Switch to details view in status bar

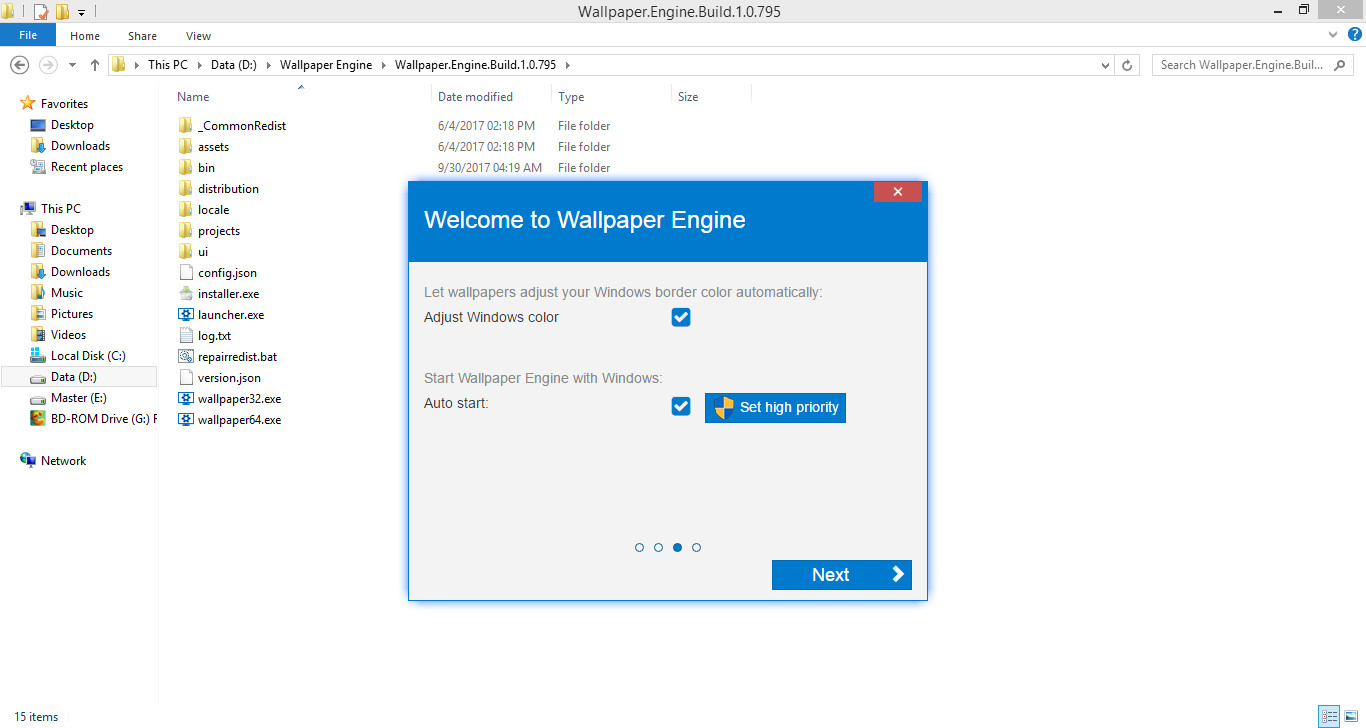pyautogui.click(x=1329, y=716)
